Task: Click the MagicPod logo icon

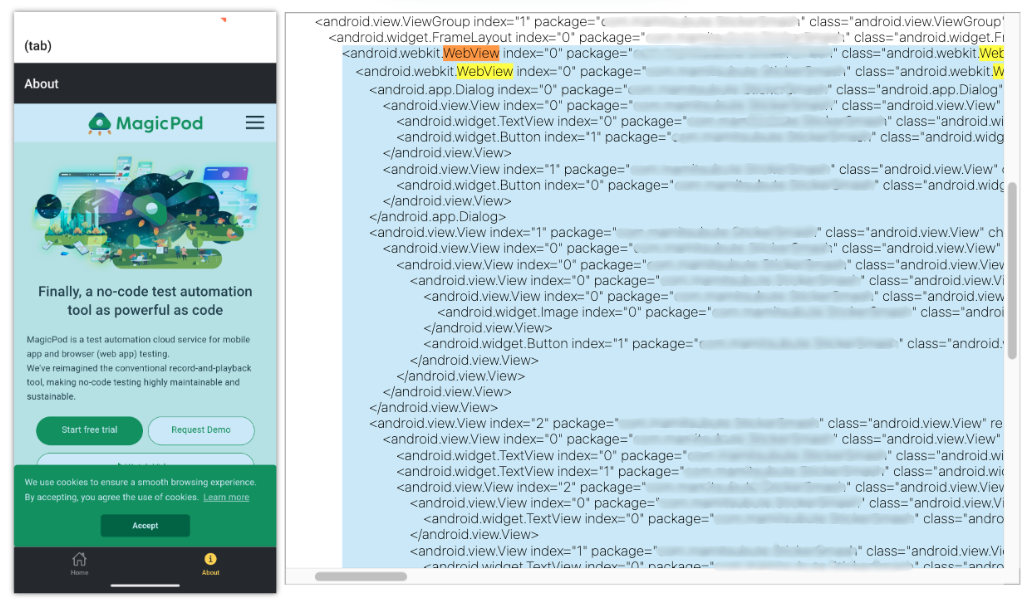Action: (x=100, y=123)
